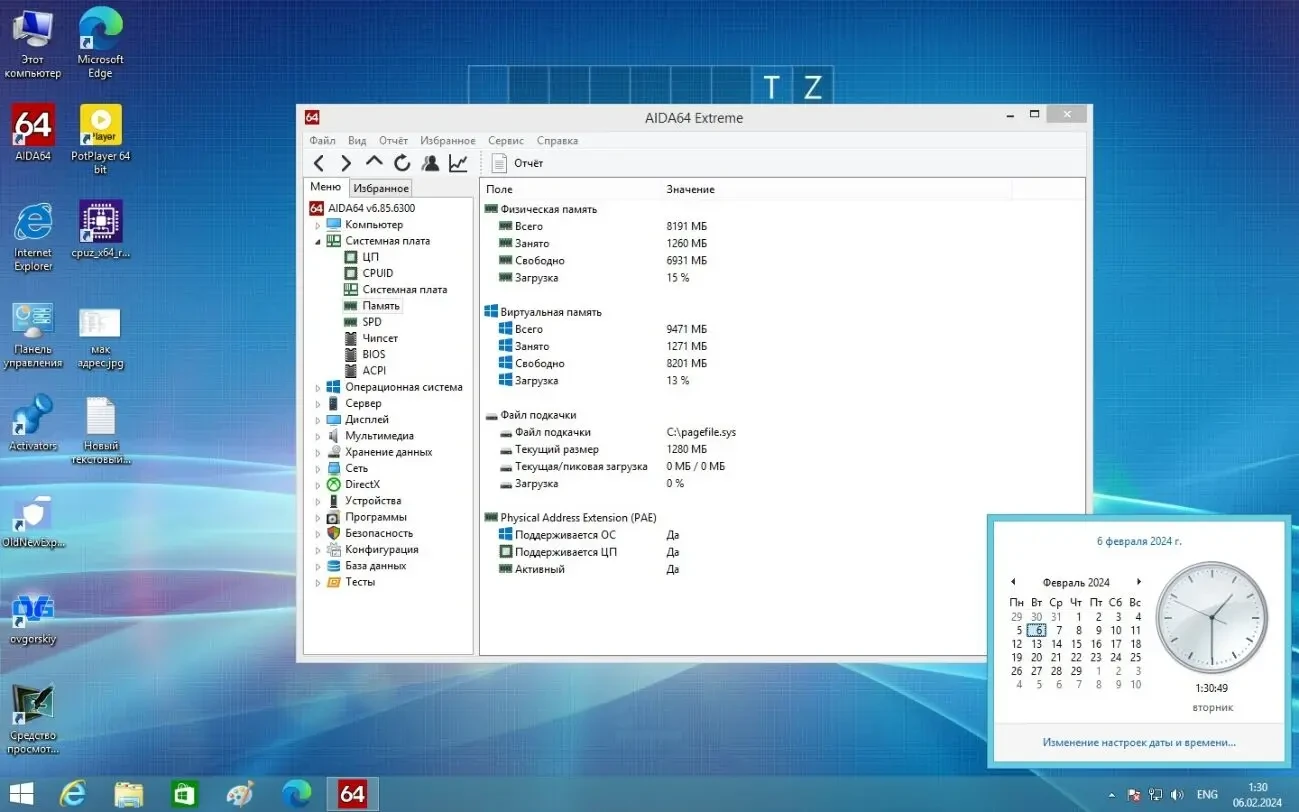Click the Windows Store taskbar icon
Image resolution: width=1299 pixels, height=812 pixels.
(184, 794)
